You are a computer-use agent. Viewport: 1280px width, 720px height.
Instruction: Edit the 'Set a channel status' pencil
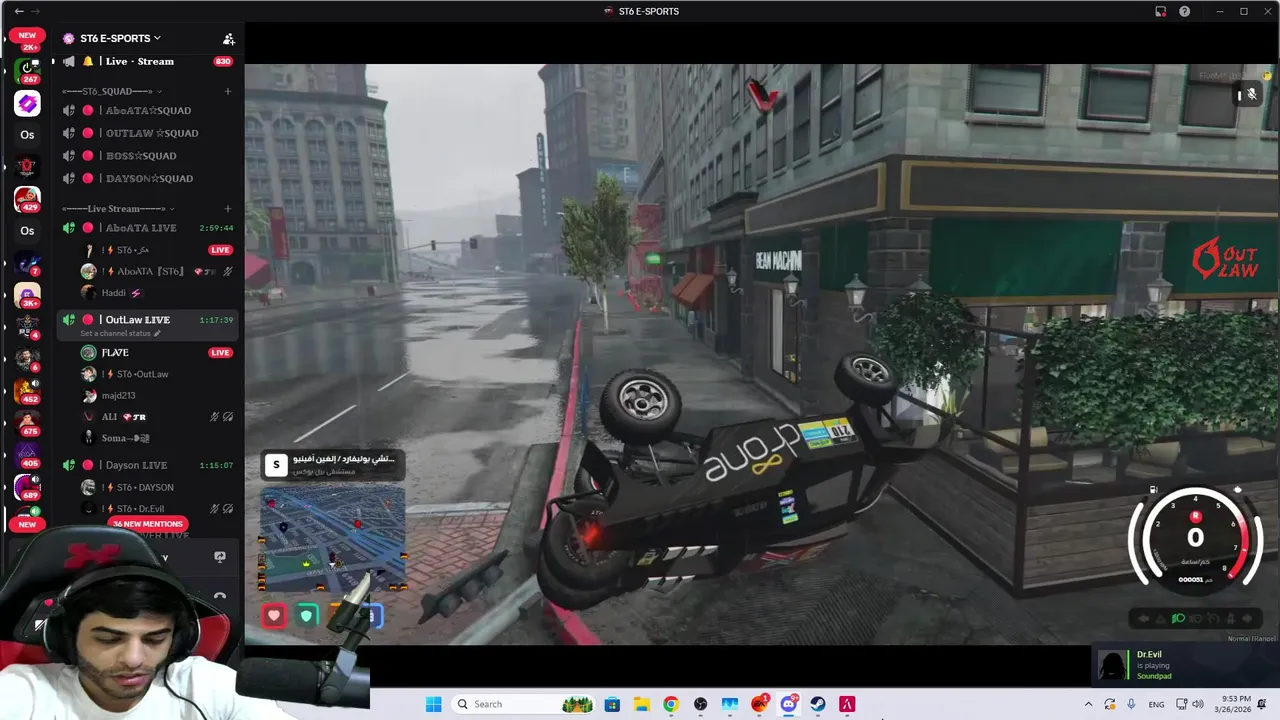pos(157,333)
